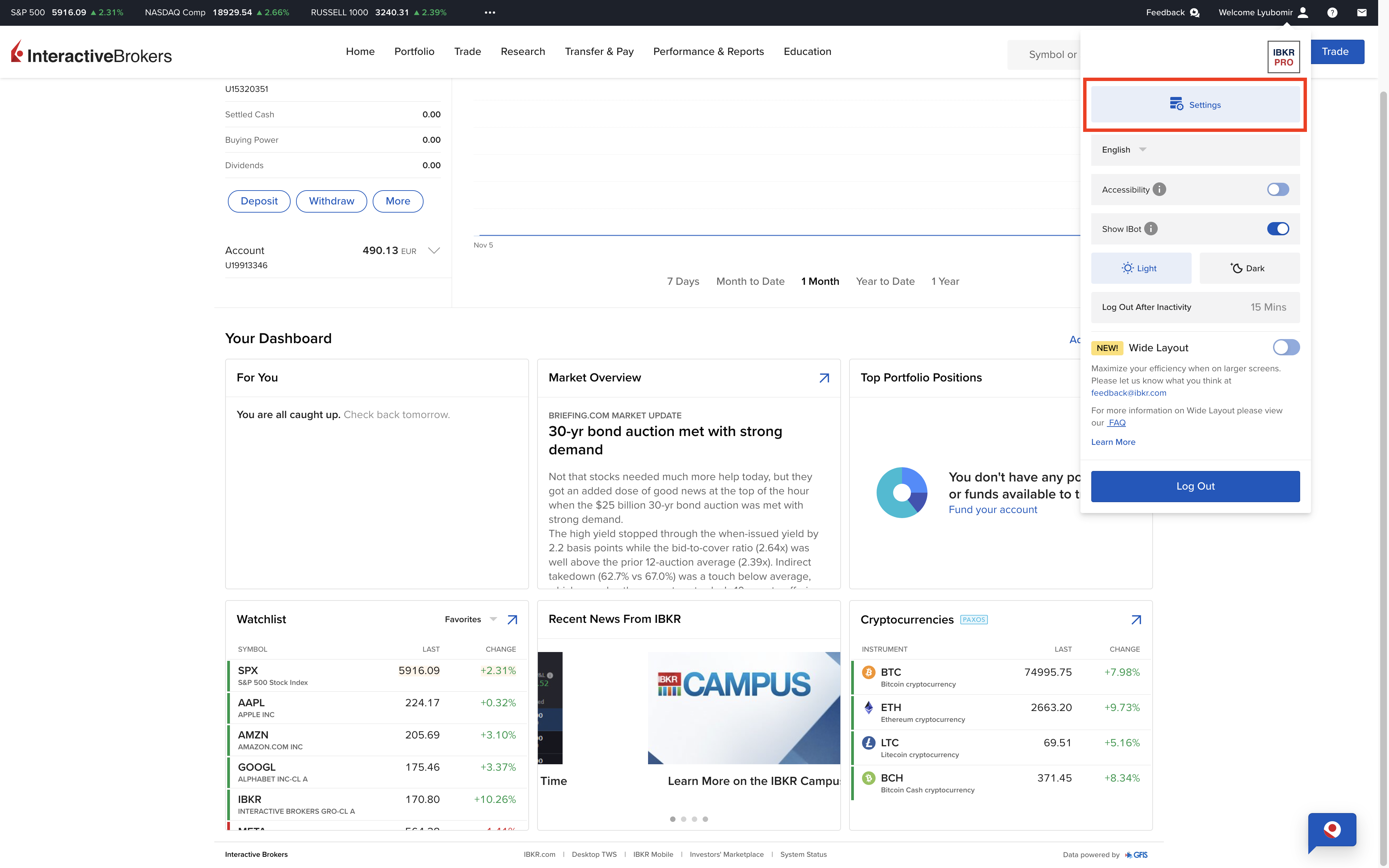Click the Symbol search field
The width and height of the screenshot is (1389, 868).
point(1043,55)
